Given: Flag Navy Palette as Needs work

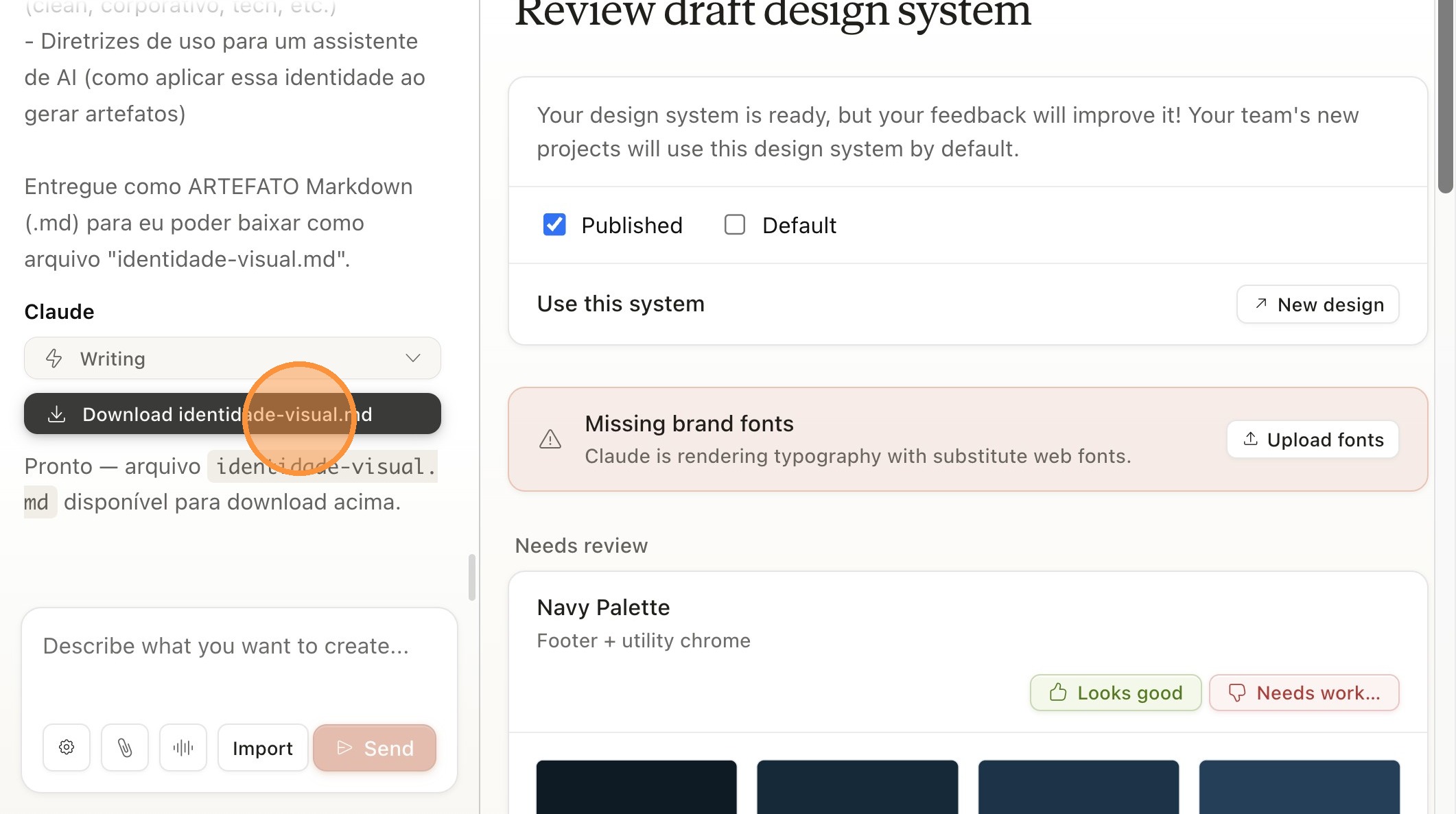Looking at the screenshot, I should 1304,693.
